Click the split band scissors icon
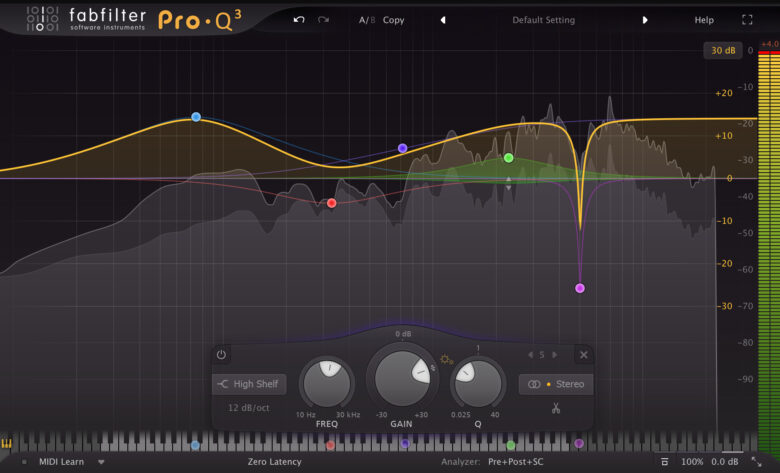Viewport: 780px width, 473px height. point(556,408)
